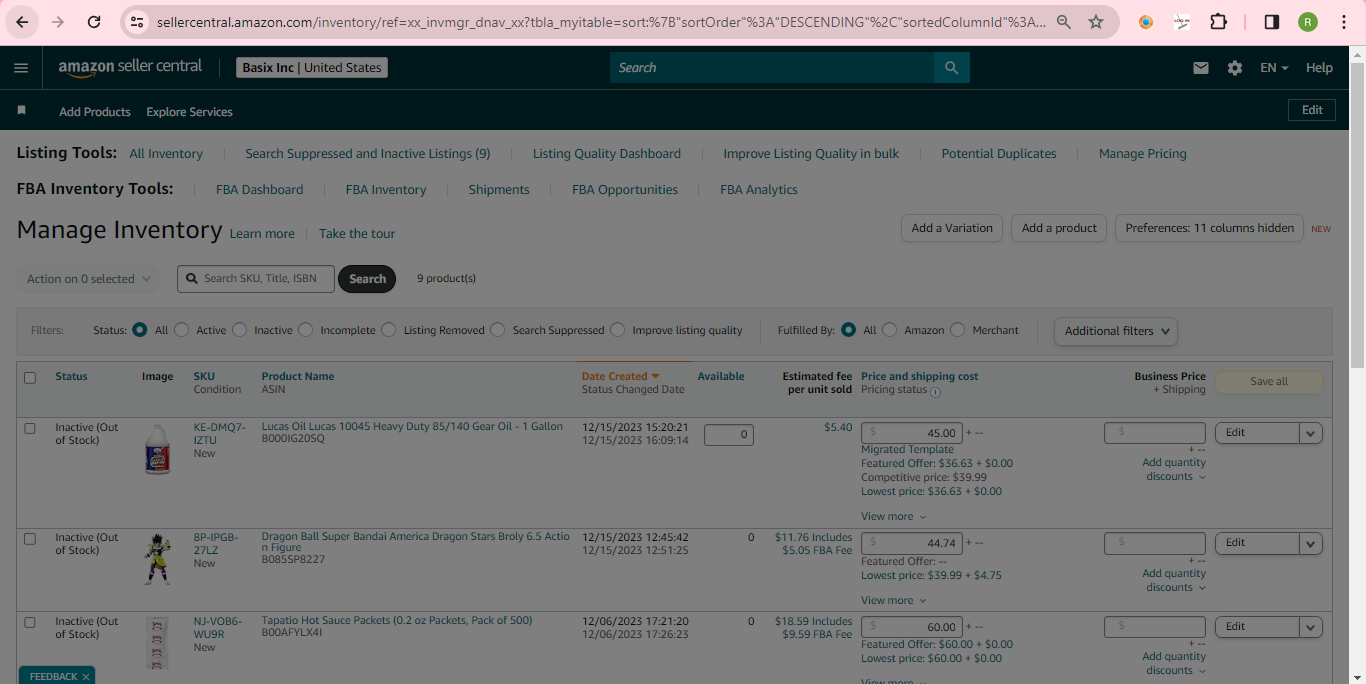Click Take the tour link
Screen dimensions: 1366x684
click(x=357, y=234)
